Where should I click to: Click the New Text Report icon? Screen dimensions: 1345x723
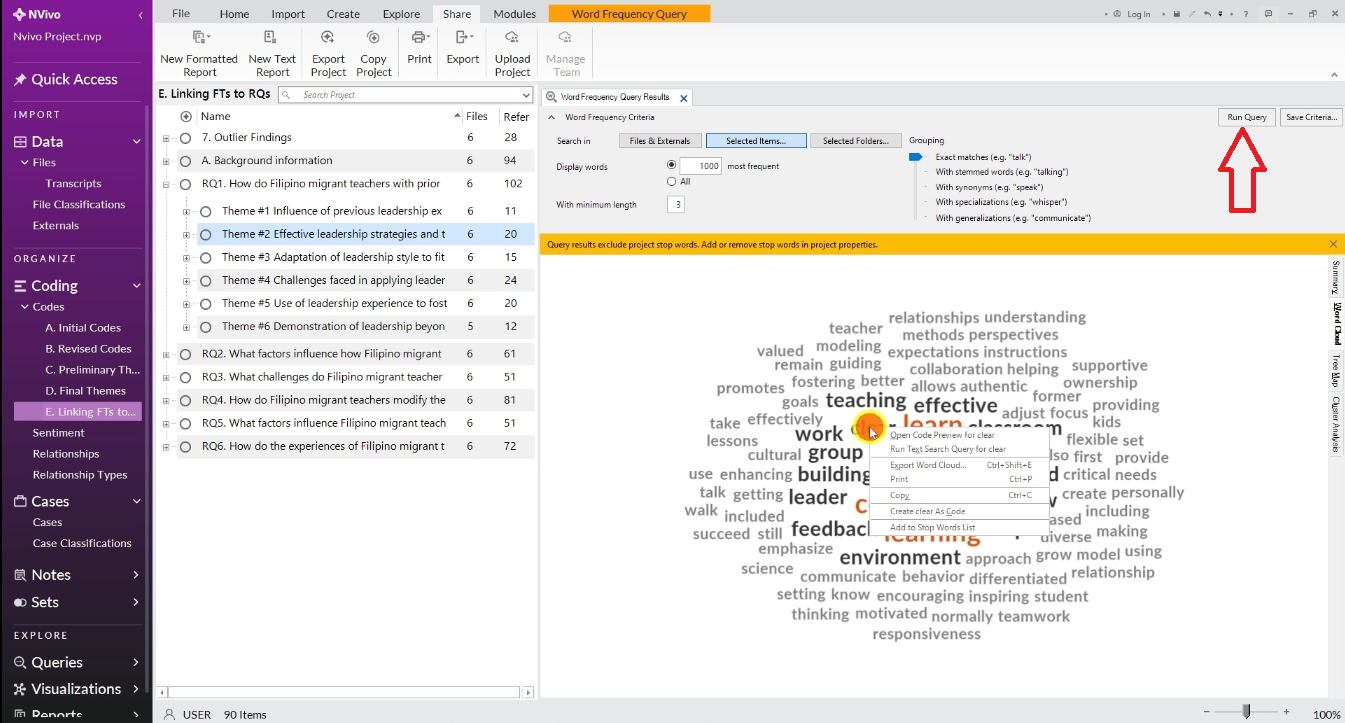point(271,38)
